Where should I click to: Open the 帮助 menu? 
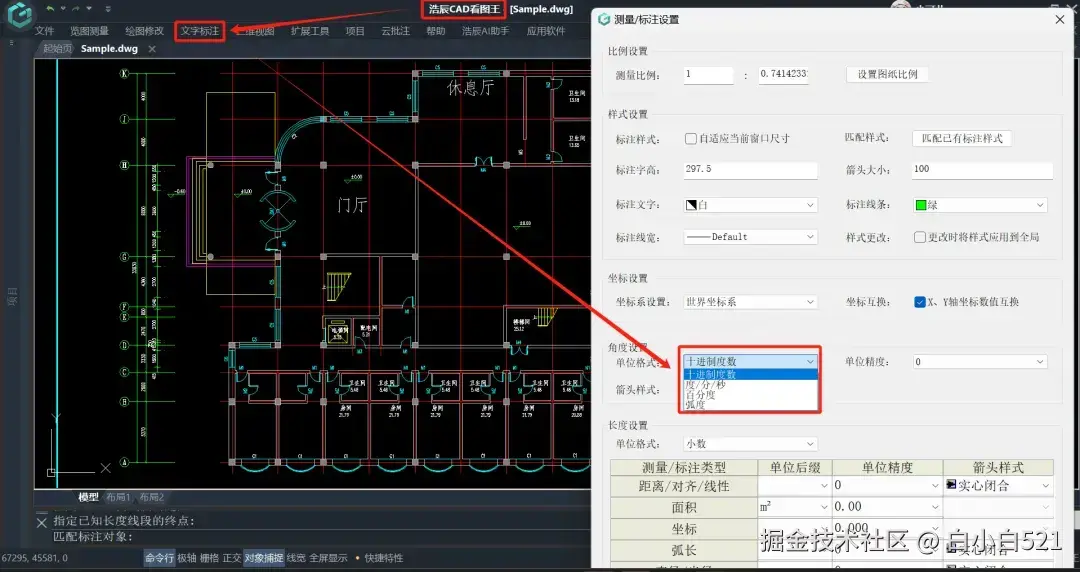(x=435, y=31)
